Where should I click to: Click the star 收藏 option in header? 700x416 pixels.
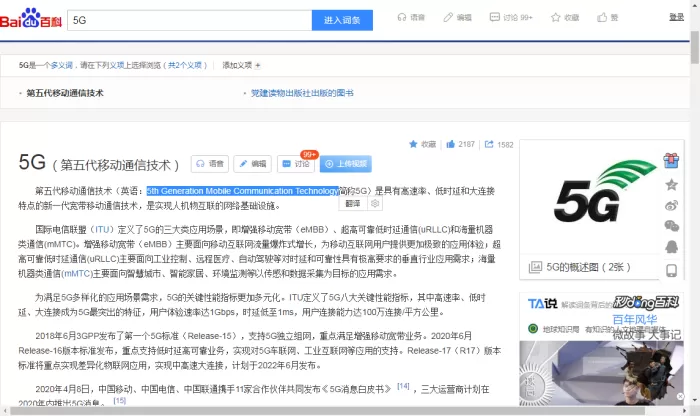pyautogui.click(x=565, y=17)
